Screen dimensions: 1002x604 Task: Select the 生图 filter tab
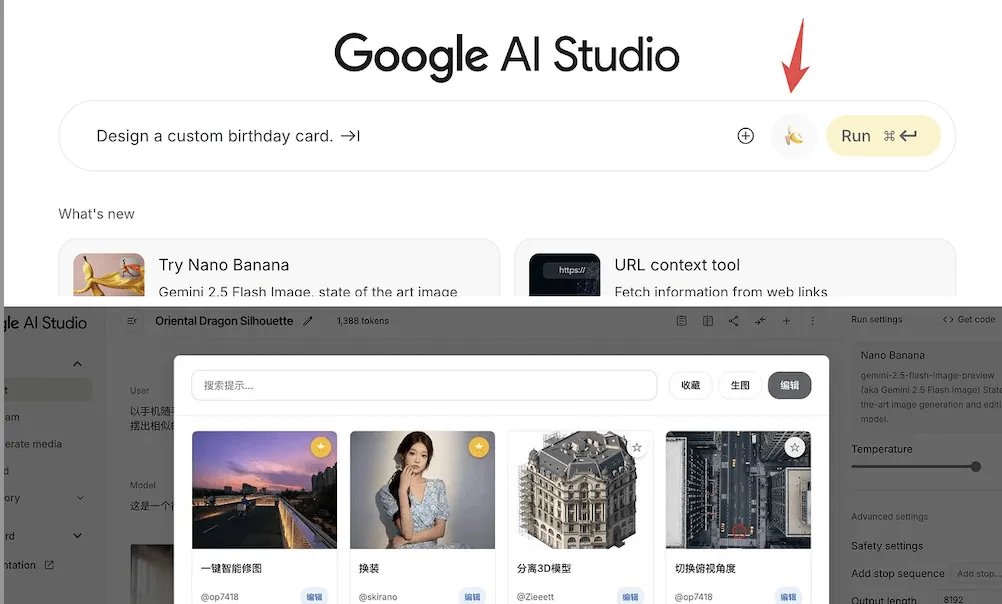pos(740,385)
